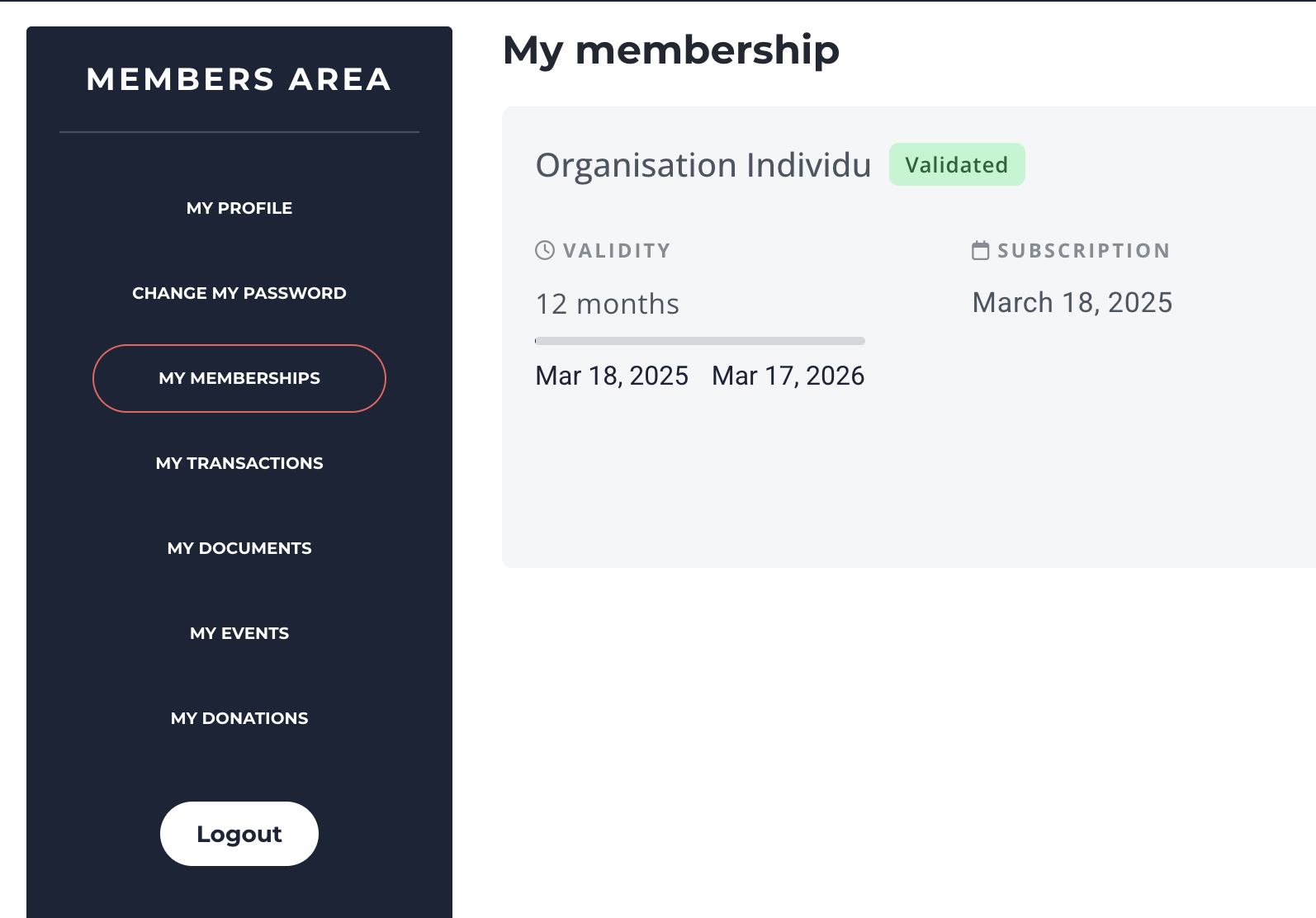Screen dimensions: 1316x918
Task: Click the March 18, 2025 subscription date
Action: click(1072, 303)
